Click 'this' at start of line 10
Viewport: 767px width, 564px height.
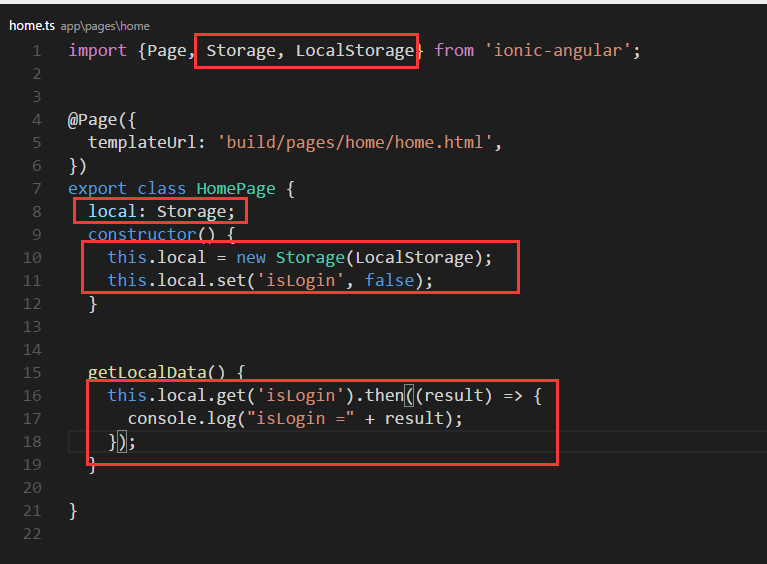click(x=127, y=258)
